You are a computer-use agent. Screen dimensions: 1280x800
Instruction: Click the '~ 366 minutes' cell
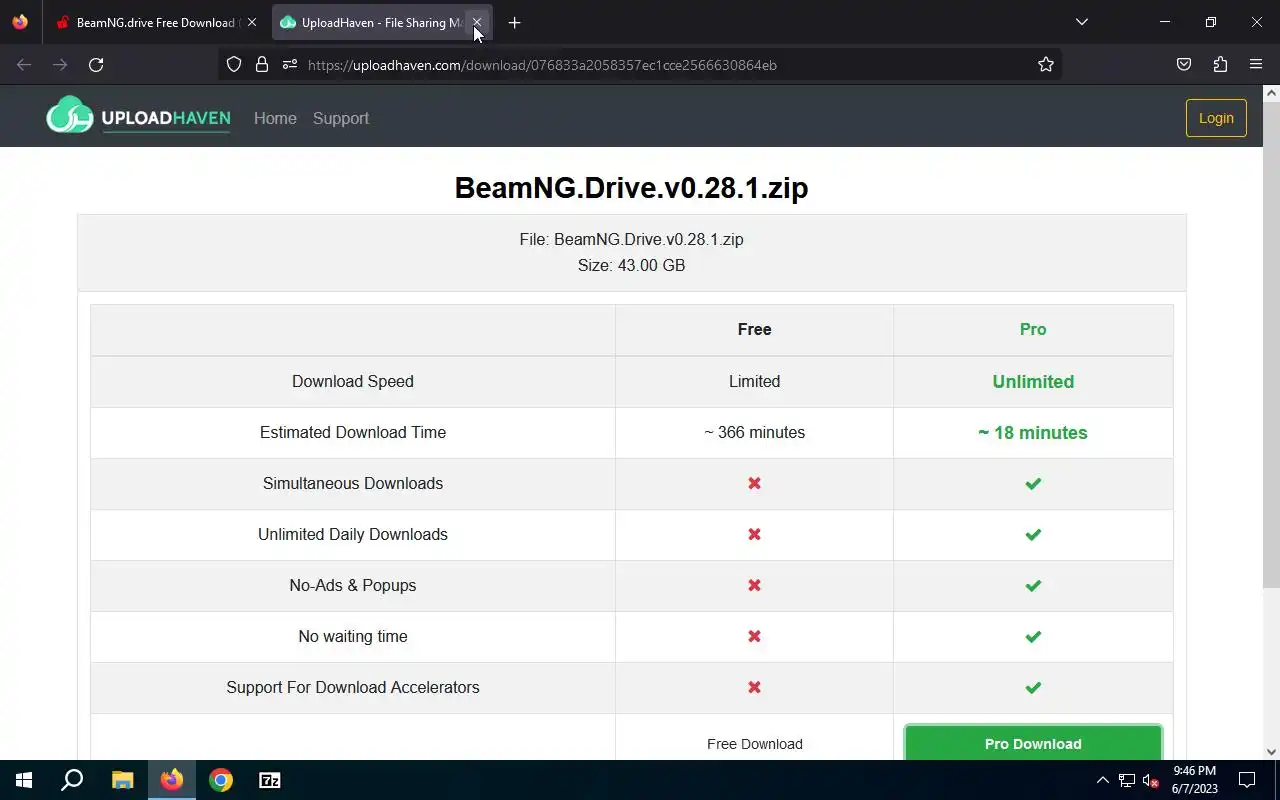[x=754, y=432]
